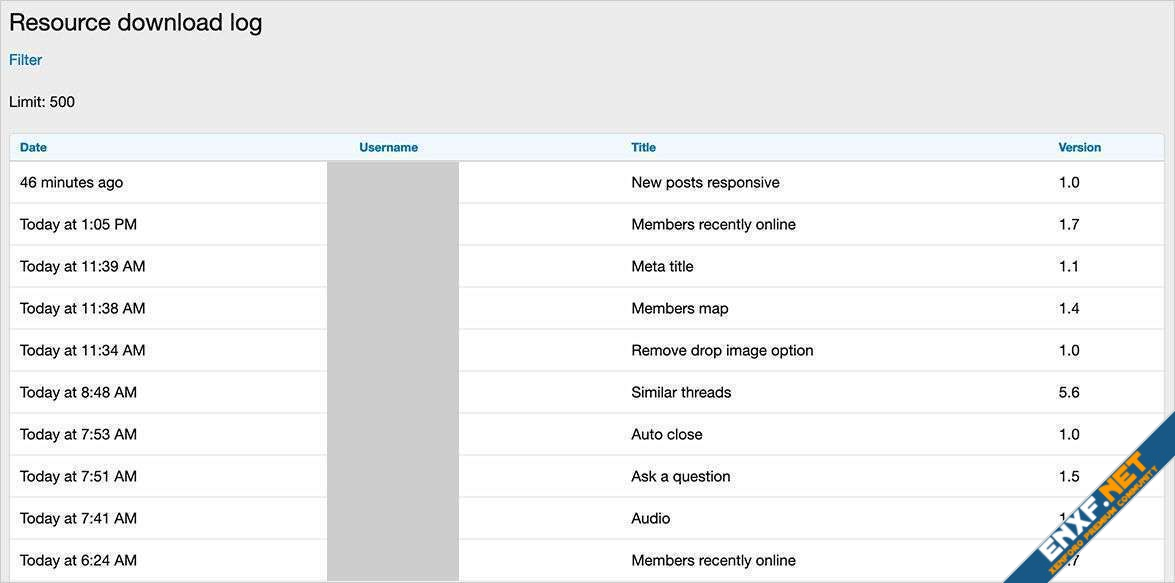Viewport: 1175px width, 583px height.
Task: Select the "New posts responsive" title
Action: (x=705, y=183)
